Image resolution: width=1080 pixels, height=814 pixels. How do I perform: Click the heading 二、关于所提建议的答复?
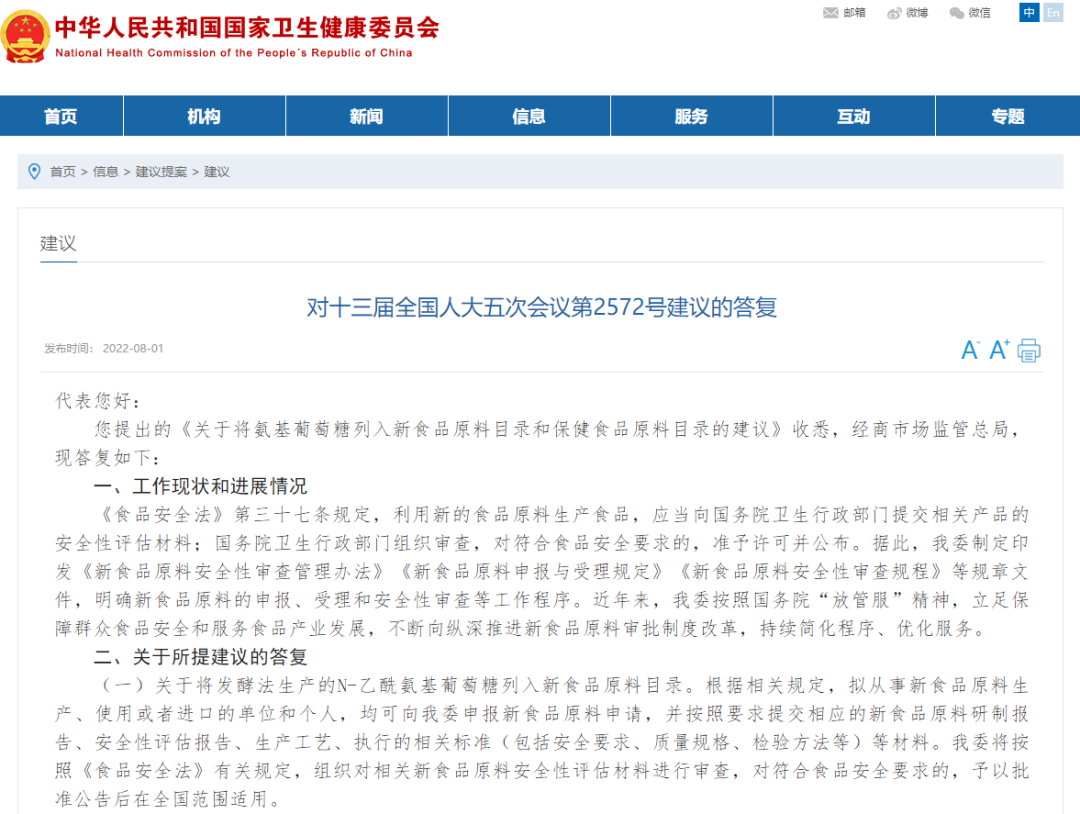200,656
